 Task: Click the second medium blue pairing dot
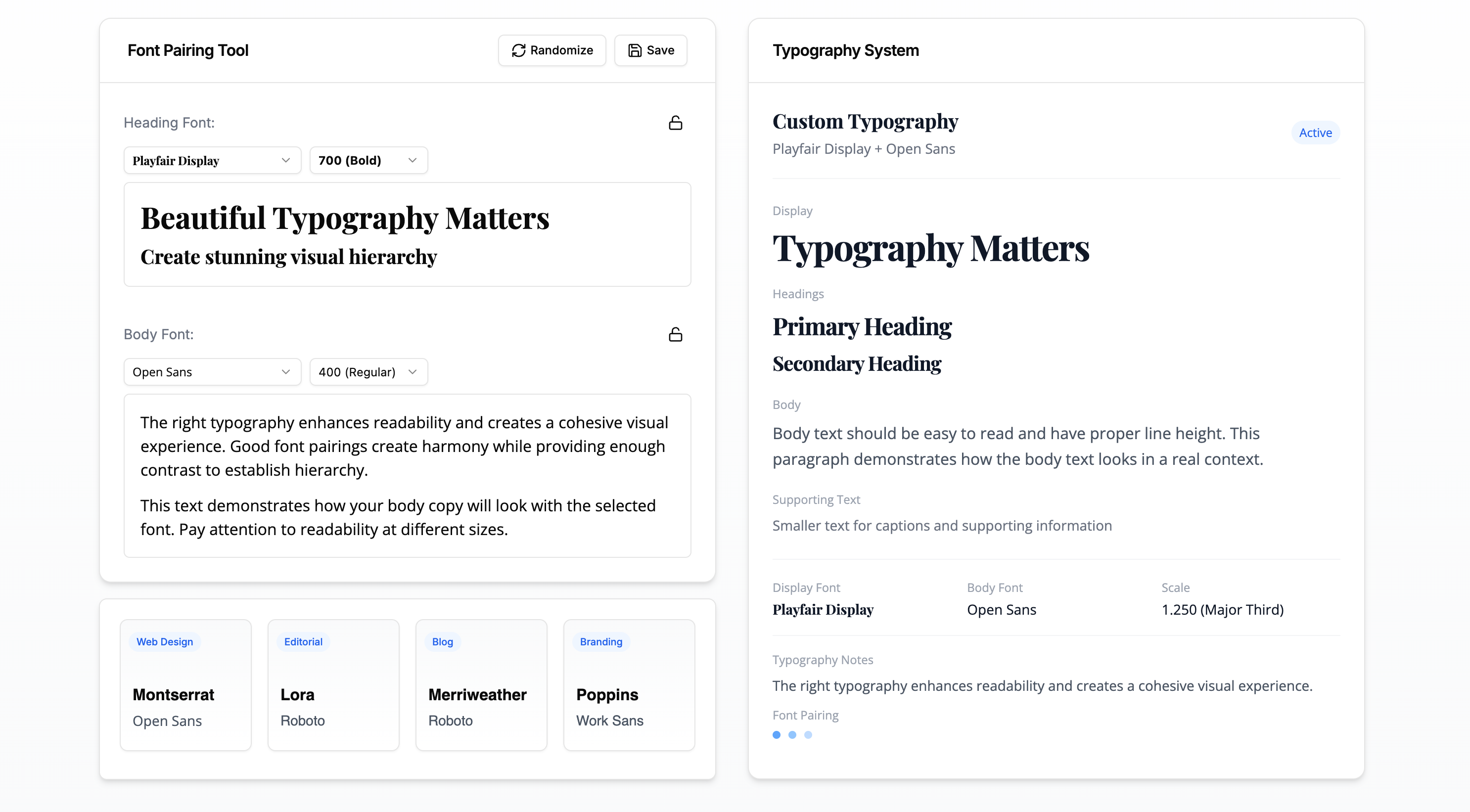pyautogui.click(x=792, y=735)
